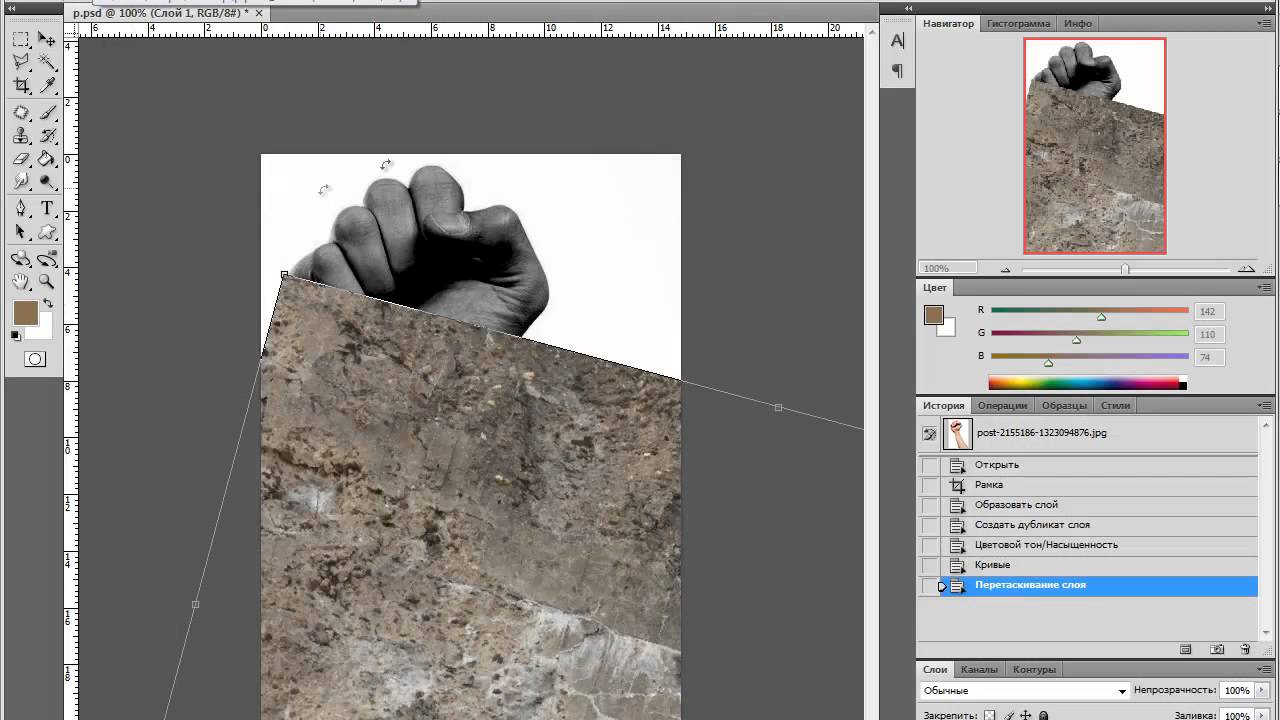
Task: Switch to Каналы tab
Action: pyautogui.click(x=978, y=669)
